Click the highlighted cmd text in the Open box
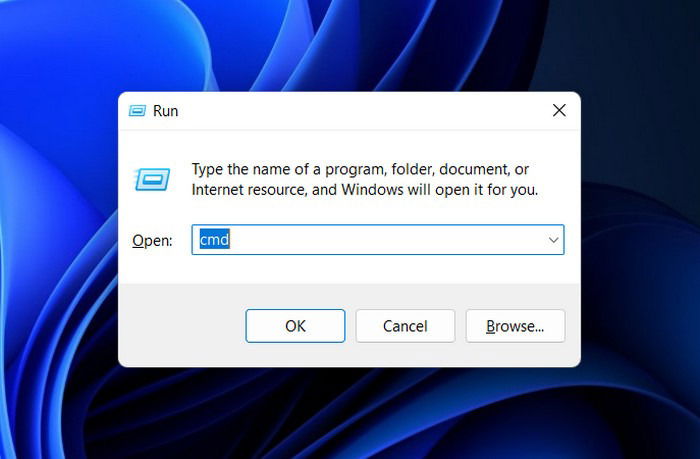 (214, 240)
